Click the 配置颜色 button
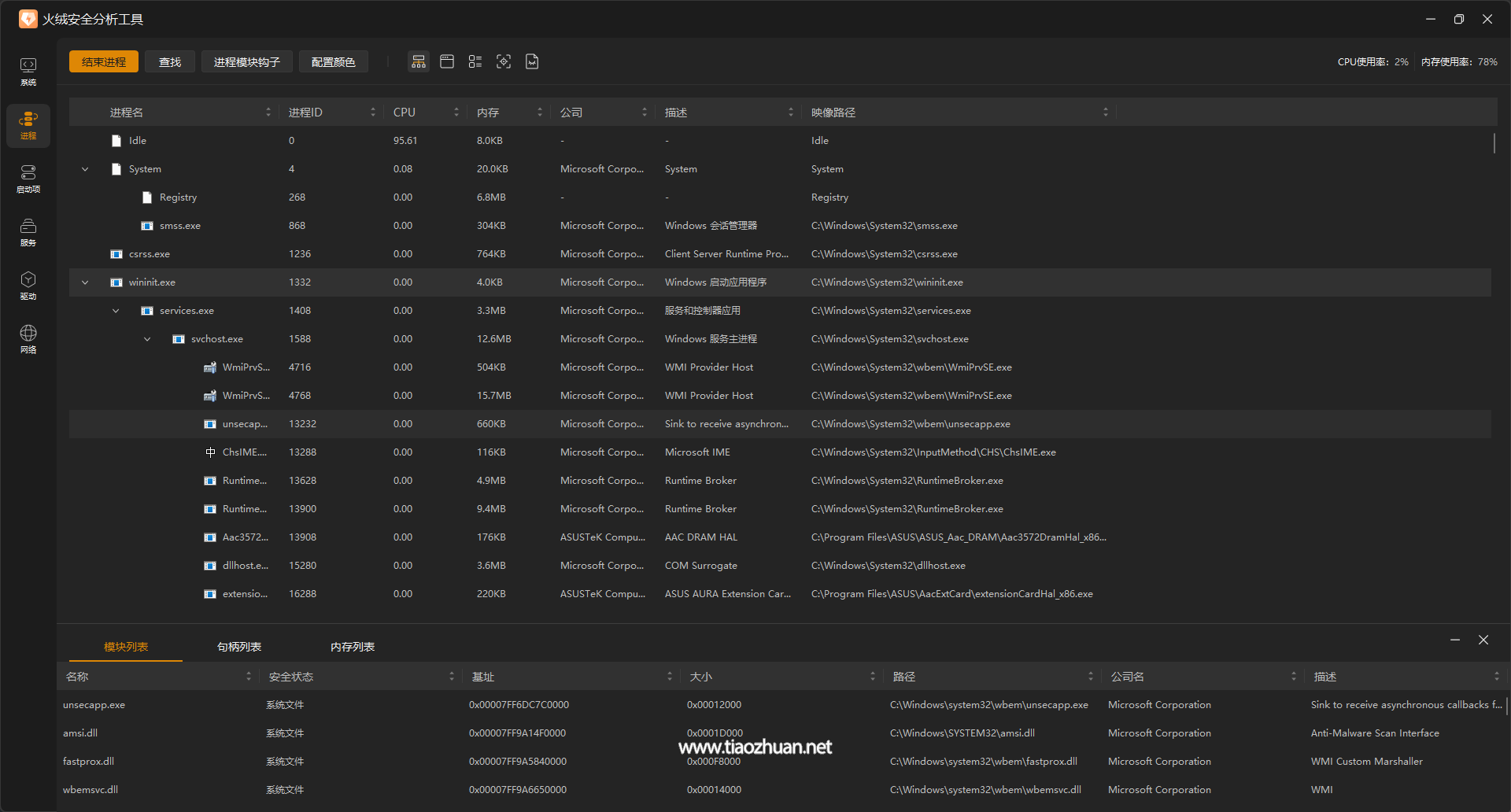 [334, 61]
